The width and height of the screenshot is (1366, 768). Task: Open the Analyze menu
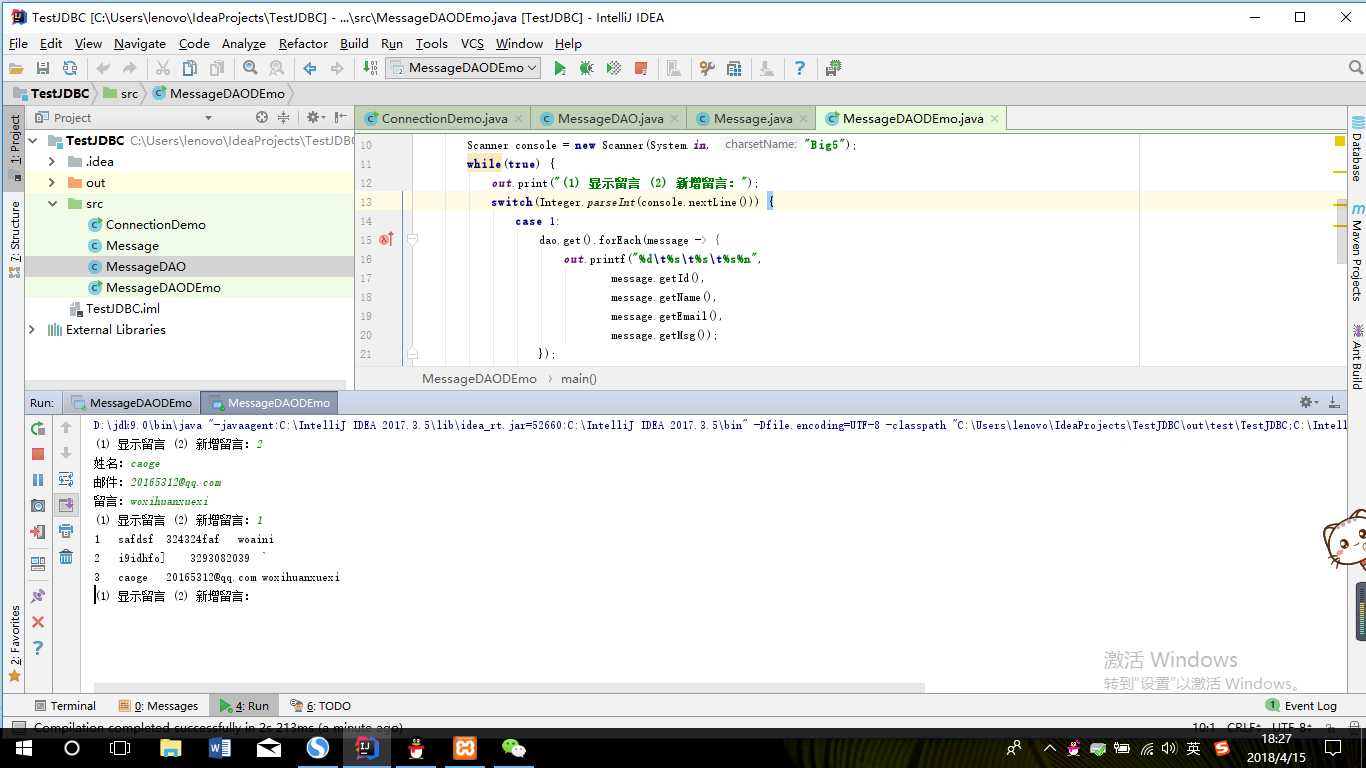point(243,43)
